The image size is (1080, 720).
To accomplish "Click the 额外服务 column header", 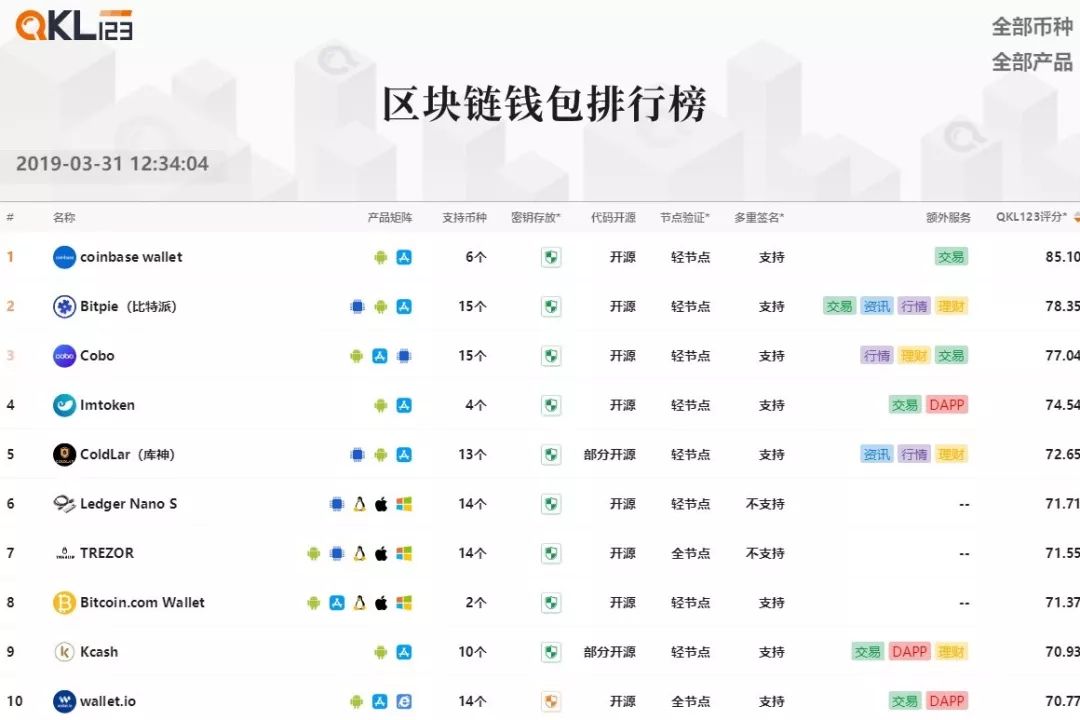I will point(948,218).
